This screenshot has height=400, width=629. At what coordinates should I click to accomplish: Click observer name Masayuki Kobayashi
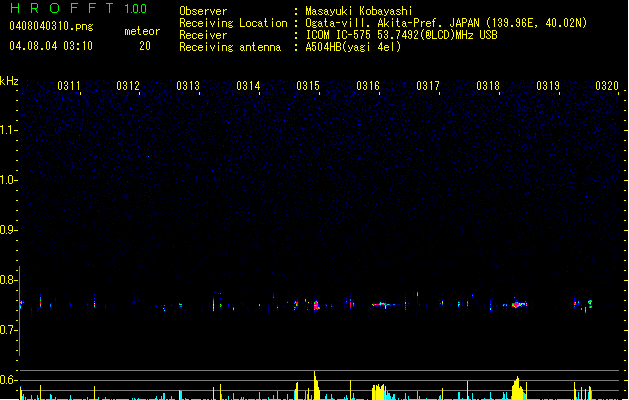[358, 11]
